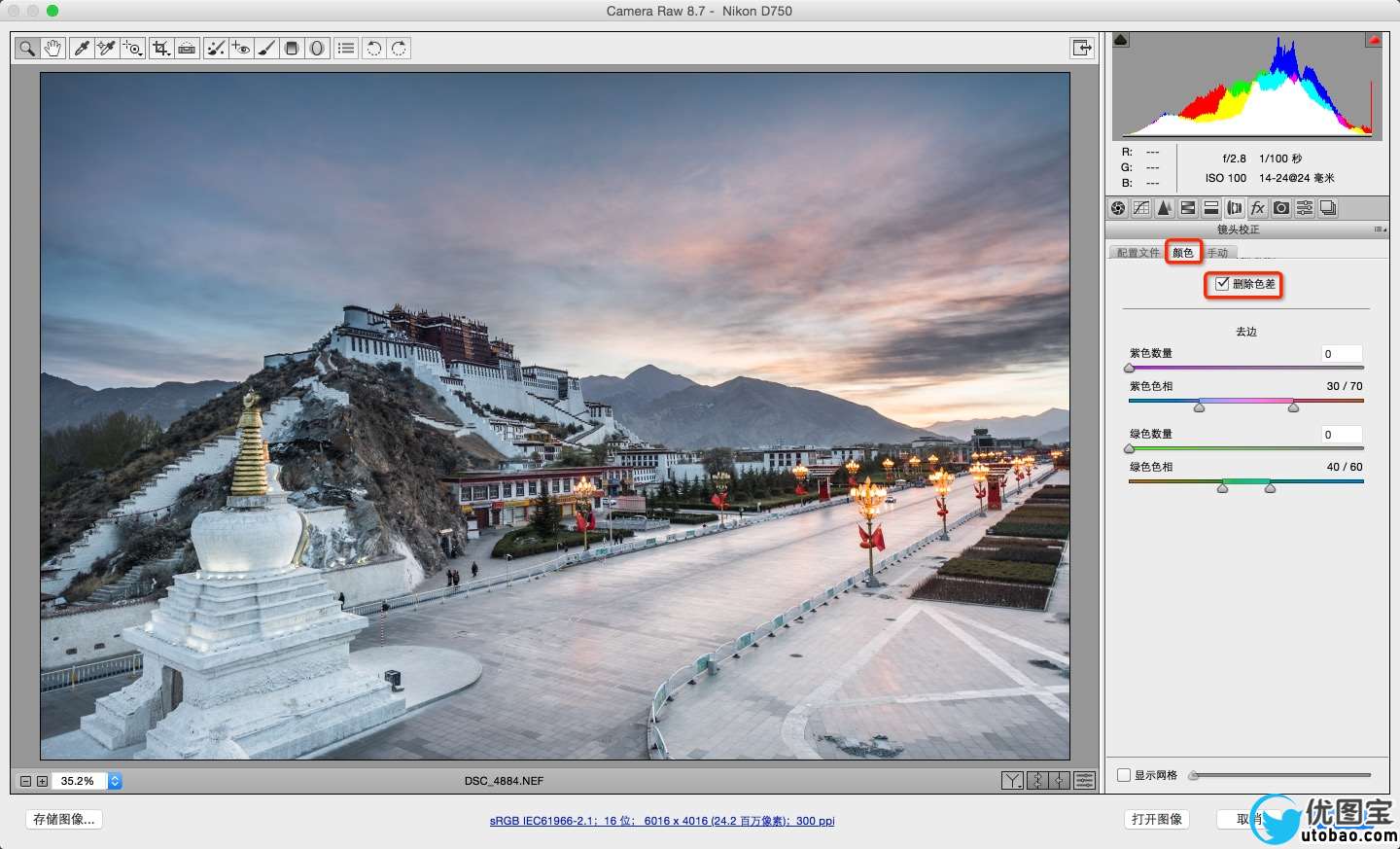The width and height of the screenshot is (1400, 849).
Task: Click the DSC_4884.NEF filename label
Action: [x=504, y=781]
